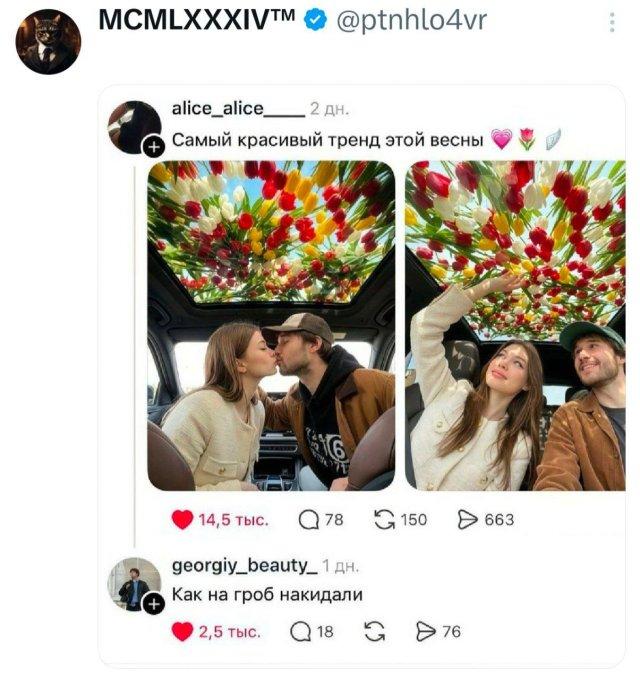Screen dimensions: 640x679
Task: Like the alice_alice post with heart
Action: pyautogui.click(x=182, y=519)
